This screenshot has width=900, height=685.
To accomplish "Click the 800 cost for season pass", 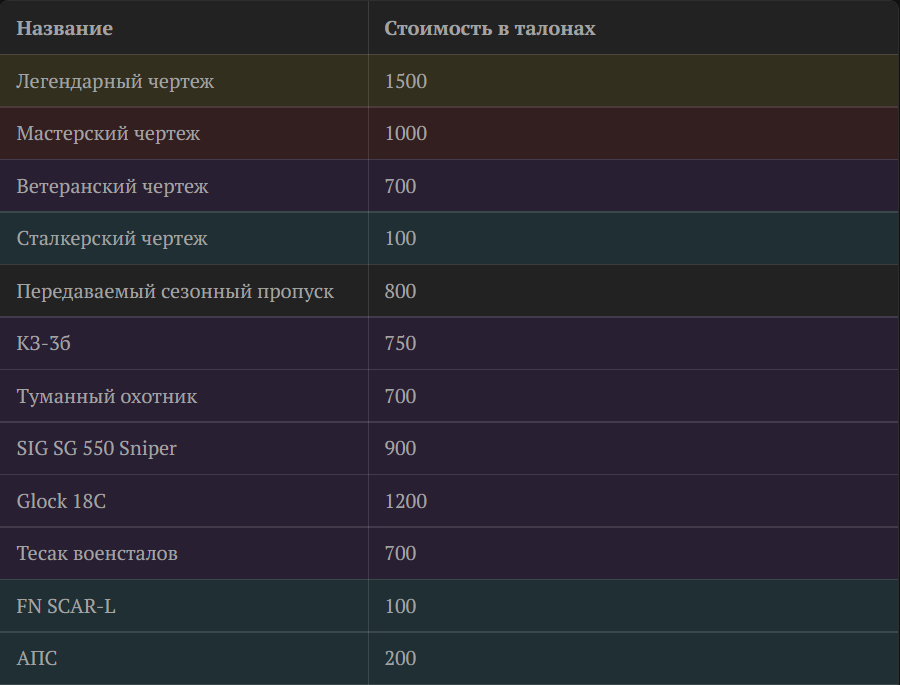I will tap(400, 291).
